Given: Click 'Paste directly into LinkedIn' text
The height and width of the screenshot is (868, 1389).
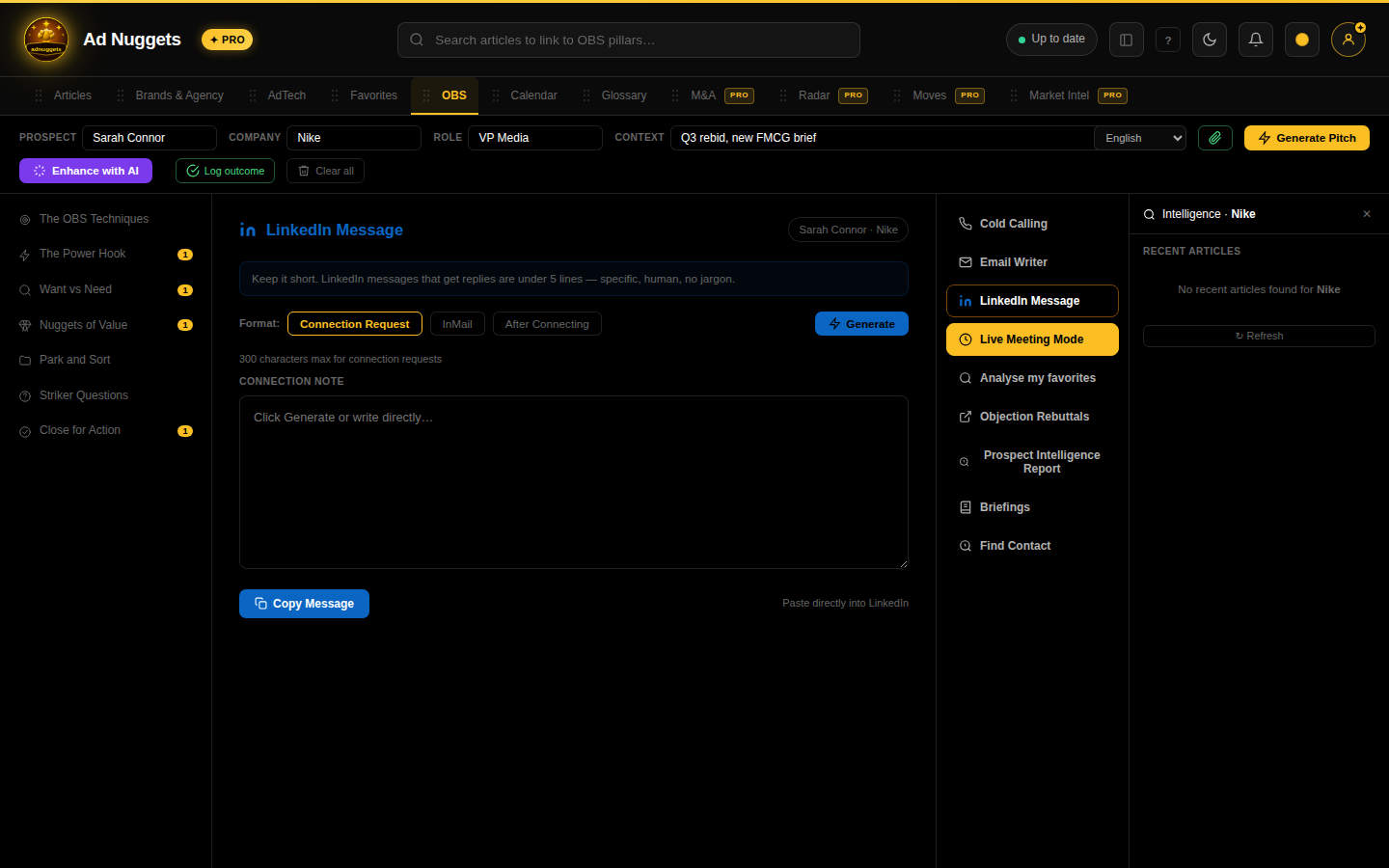Looking at the screenshot, I should 845,604.
